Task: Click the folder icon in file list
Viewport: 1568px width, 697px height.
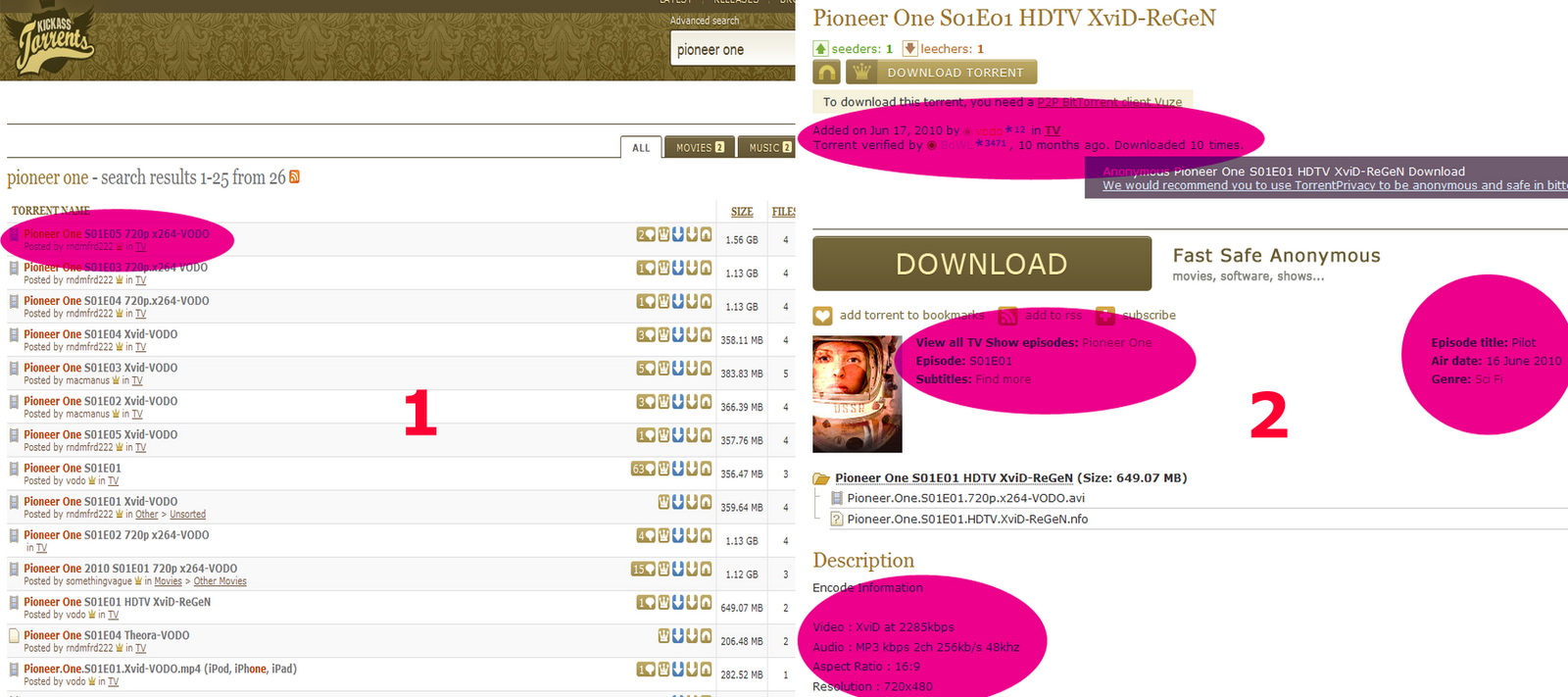Action: coord(821,479)
